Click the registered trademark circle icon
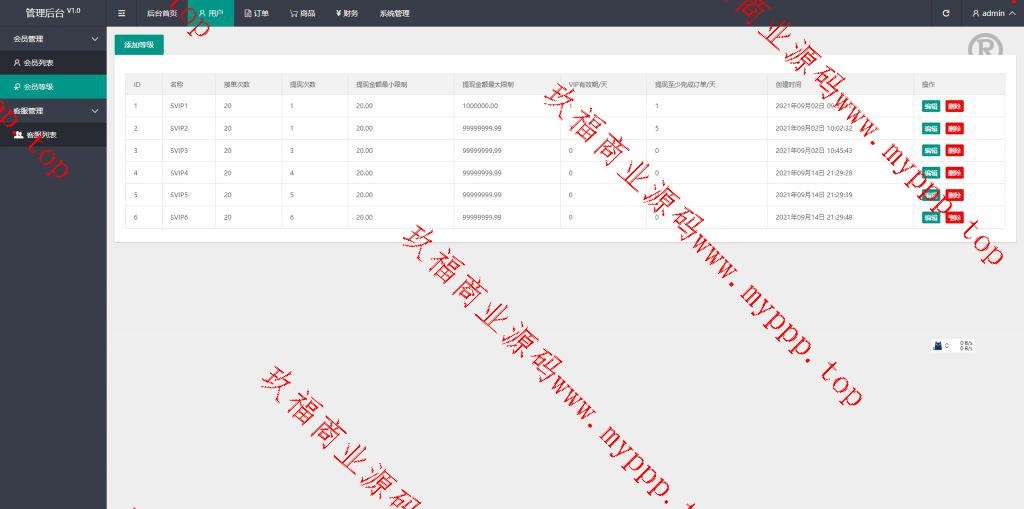 click(x=984, y=48)
